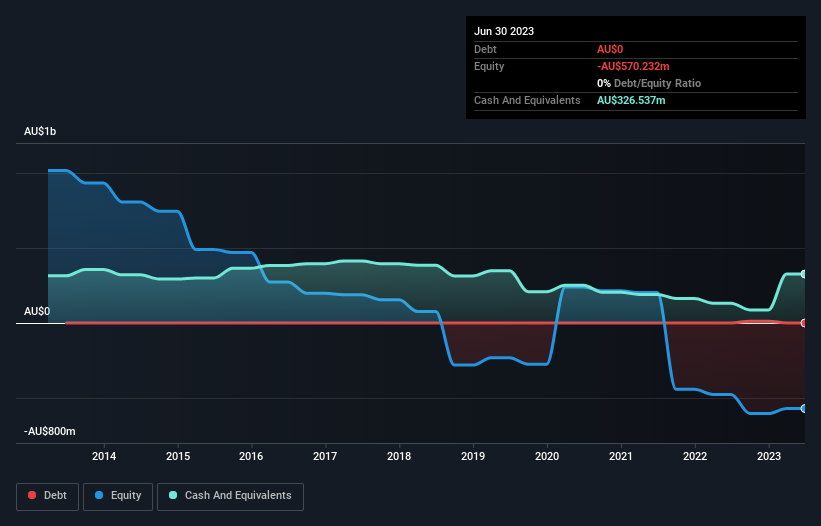Viewport: 821px width, 526px height.
Task: Click the Cash And Equivalents tooltip label
Action: tap(527, 100)
